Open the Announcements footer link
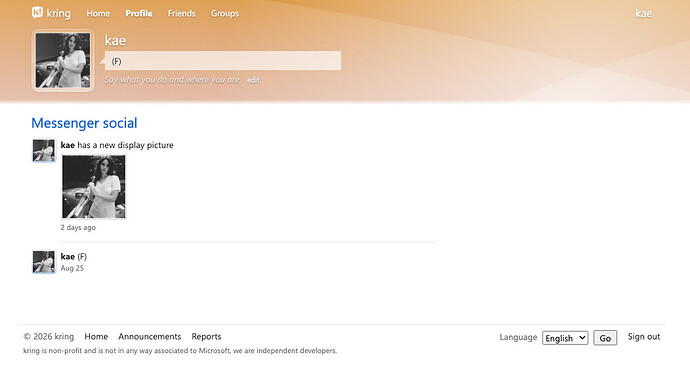Screen dimensions: 690x382 pyautogui.click(x=150, y=336)
